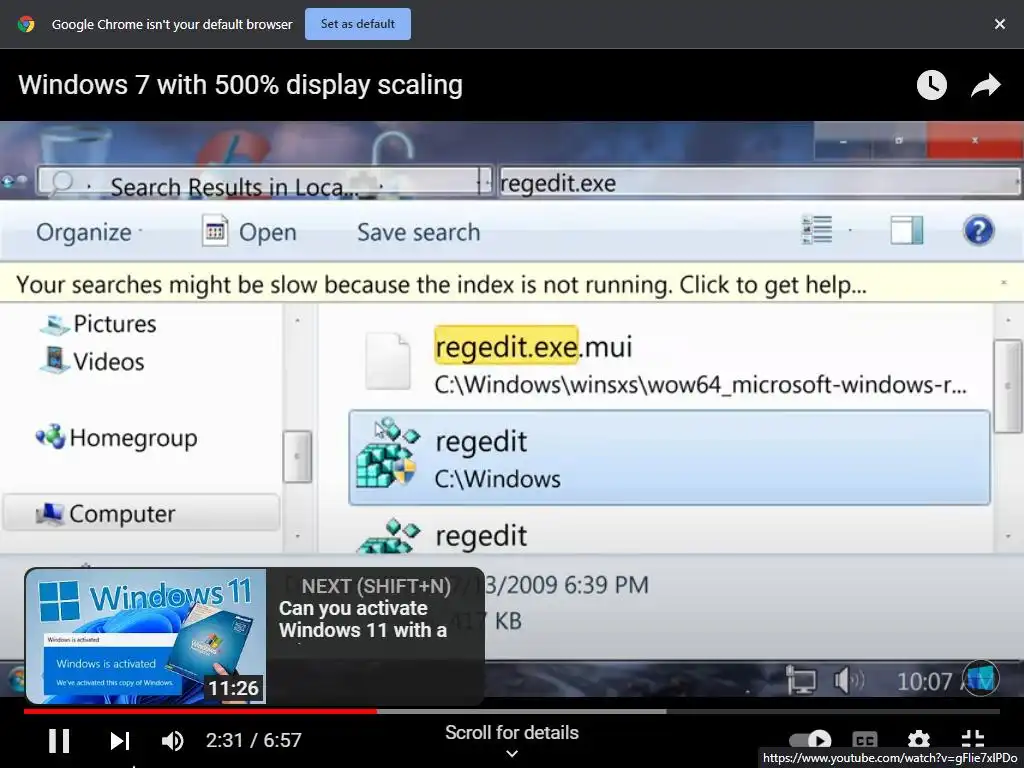1024x768 pixels.
Task: Toggle closed captions
Action: click(x=865, y=740)
